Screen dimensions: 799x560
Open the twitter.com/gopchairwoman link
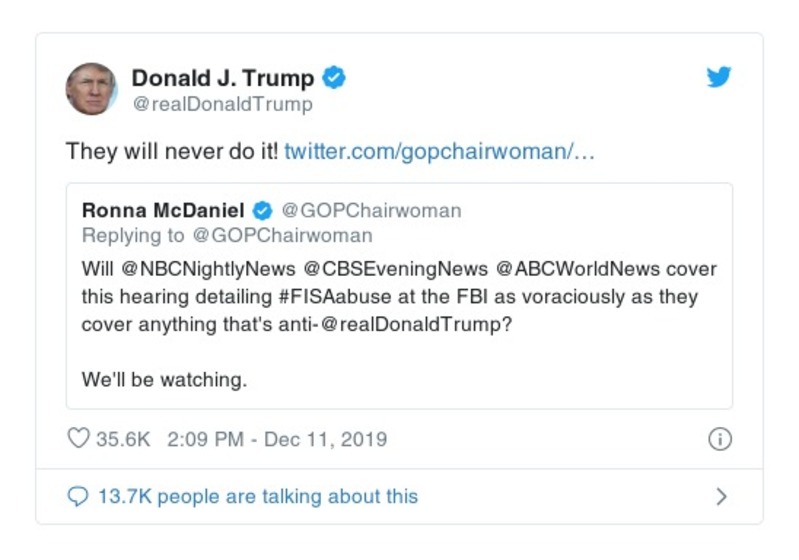pos(440,151)
